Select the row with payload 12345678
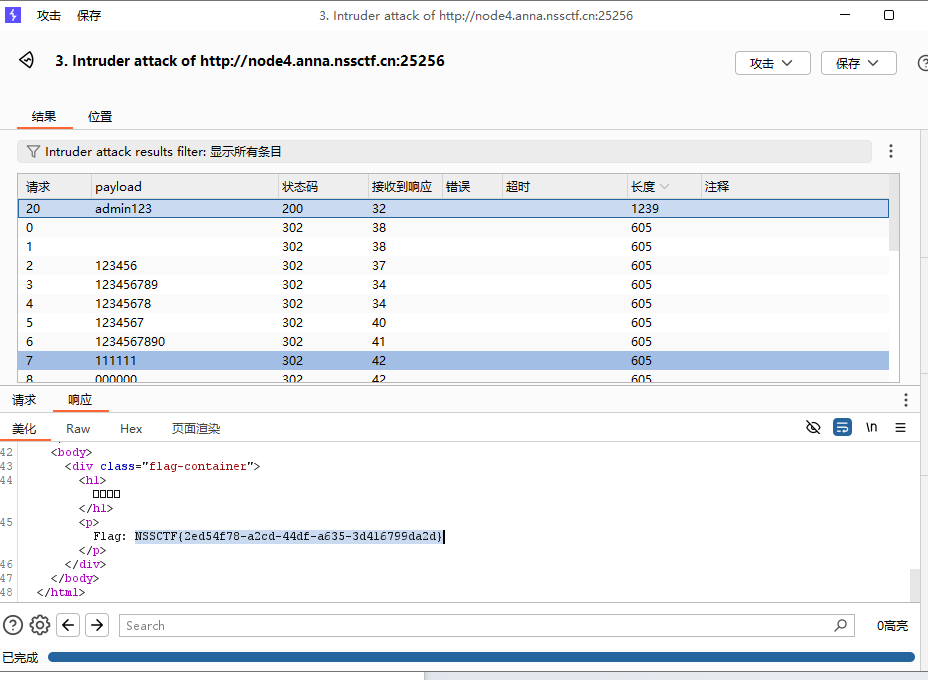Image resolution: width=928 pixels, height=680 pixels. coord(453,304)
